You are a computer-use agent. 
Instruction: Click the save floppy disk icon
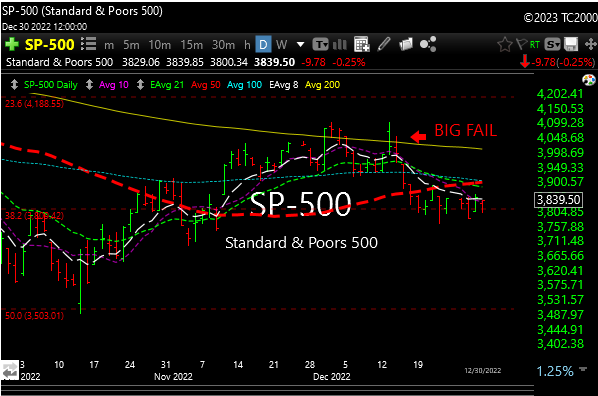pos(571,45)
